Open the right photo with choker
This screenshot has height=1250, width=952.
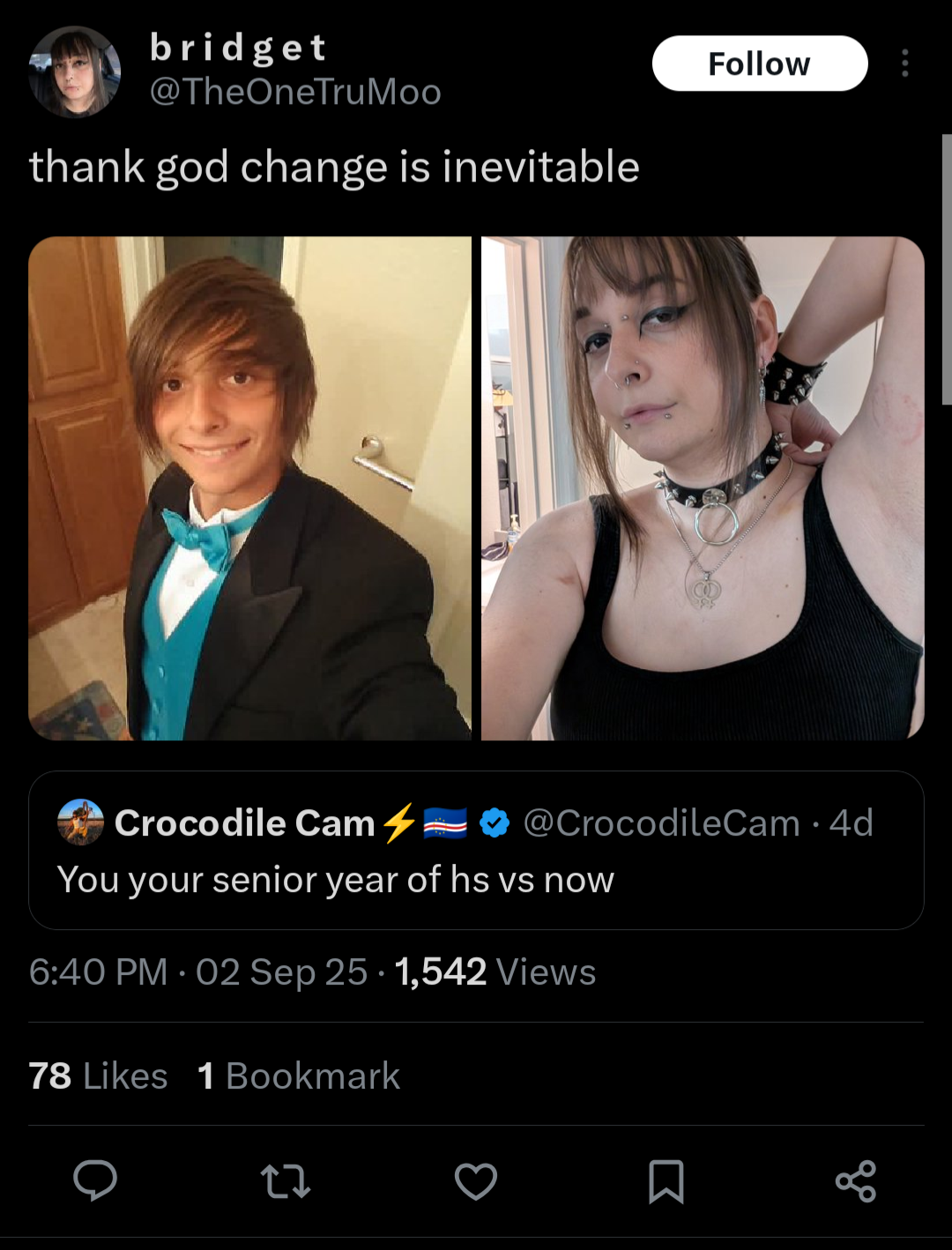click(x=703, y=488)
